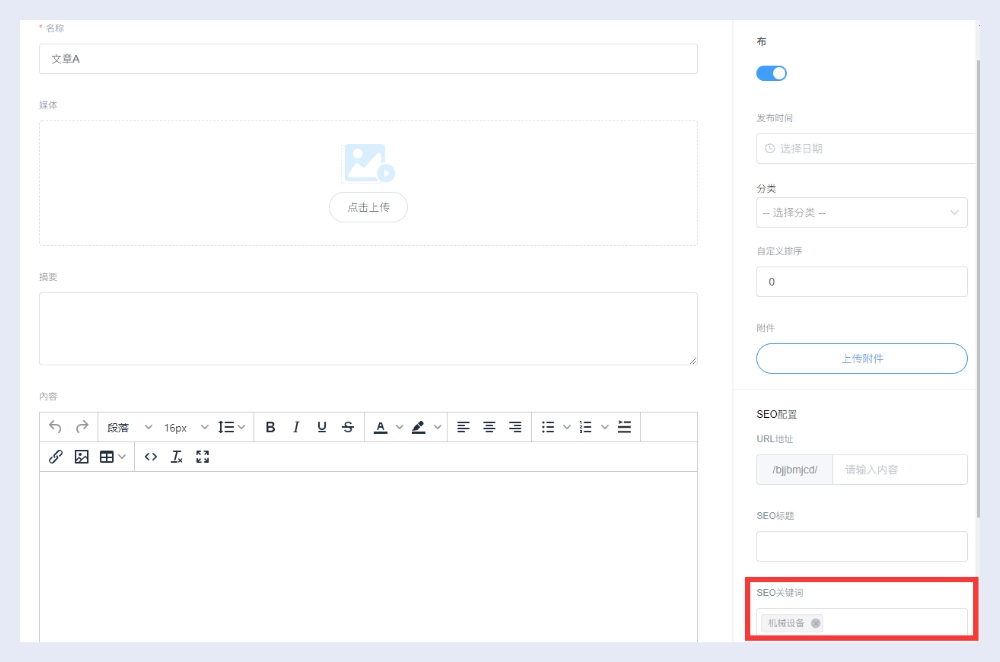Open the 段落 paragraph style dropdown
The height and width of the screenshot is (662, 1000).
pos(130,427)
